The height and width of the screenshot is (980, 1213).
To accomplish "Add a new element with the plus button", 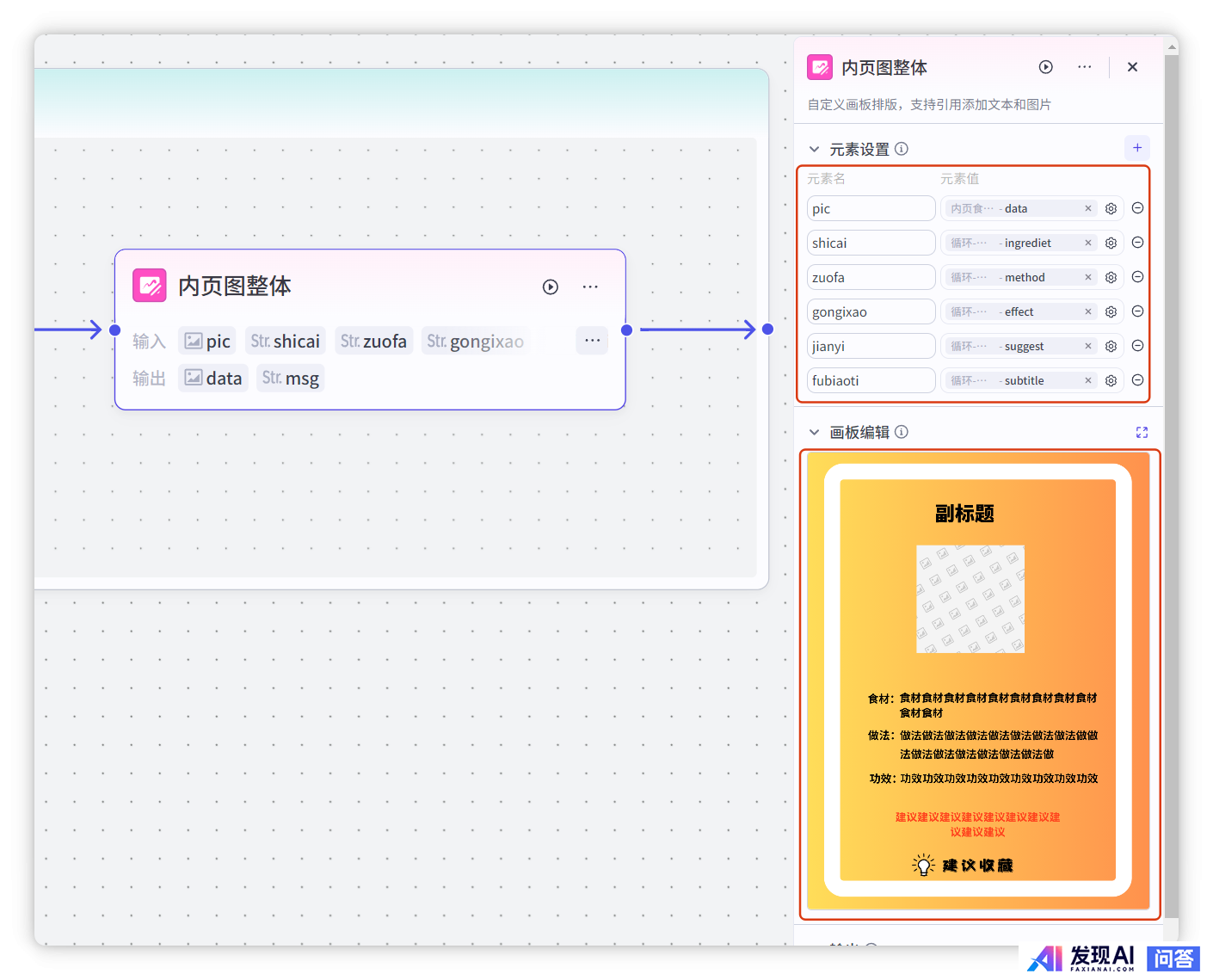I will (1136, 148).
